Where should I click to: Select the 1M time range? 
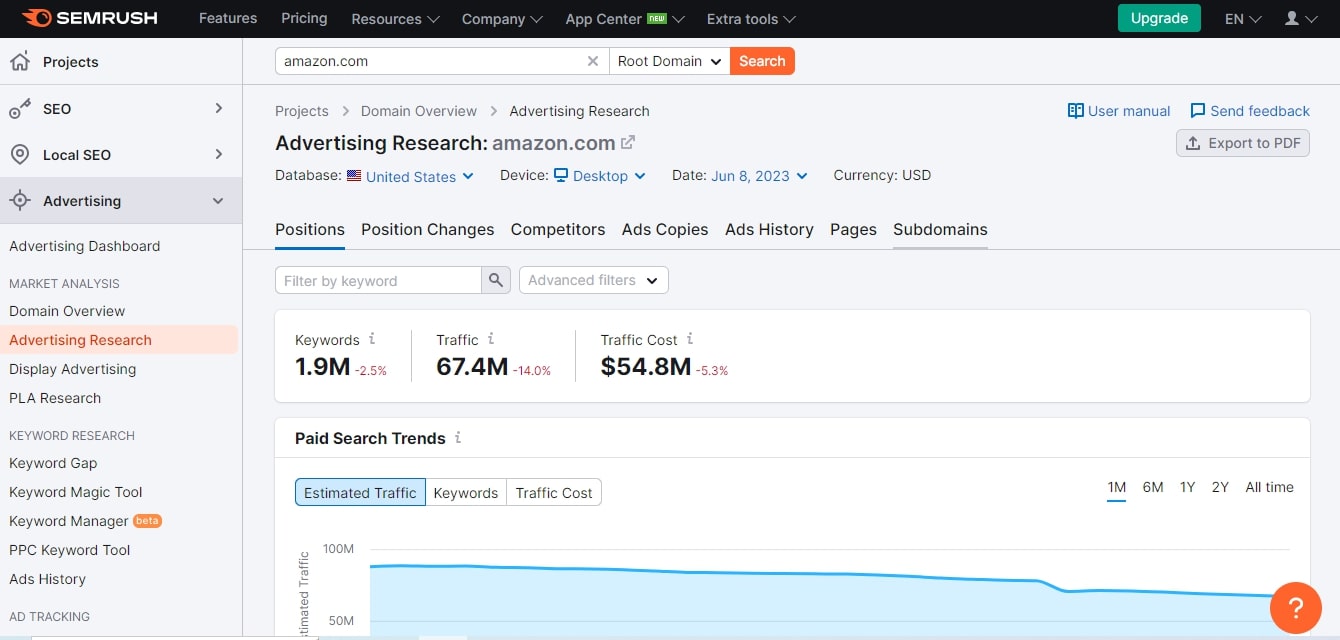coord(1117,487)
